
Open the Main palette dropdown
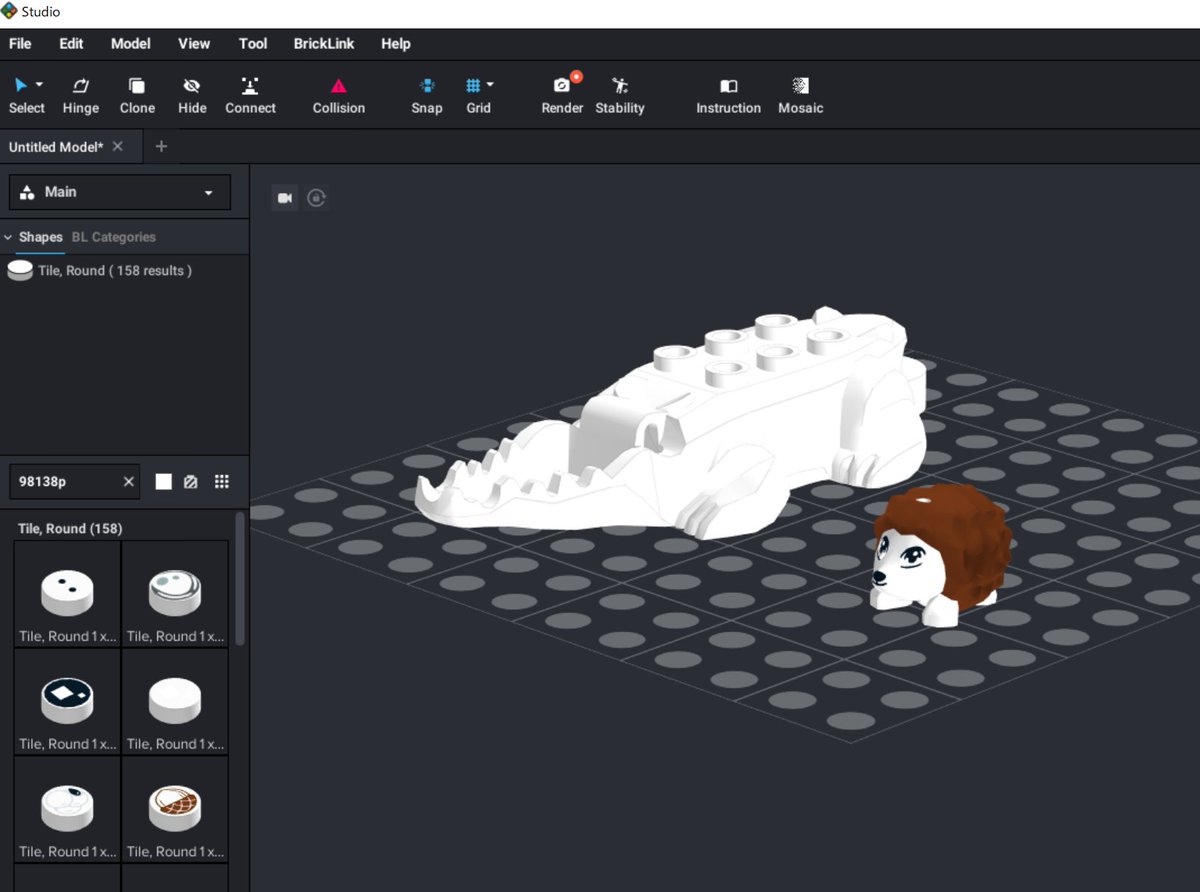[120, 192]
